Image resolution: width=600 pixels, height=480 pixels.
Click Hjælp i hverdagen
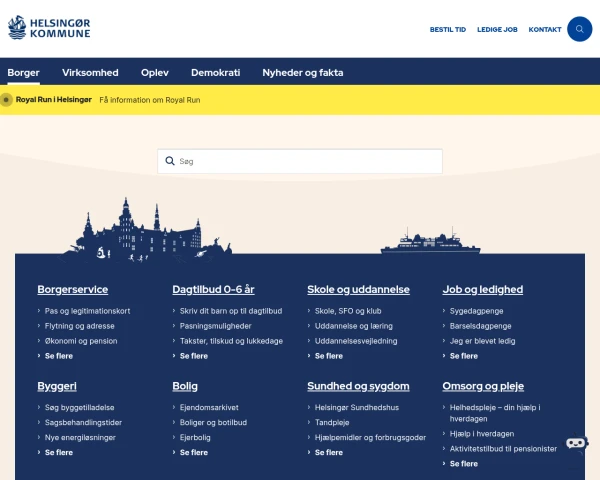pos(482,434)
